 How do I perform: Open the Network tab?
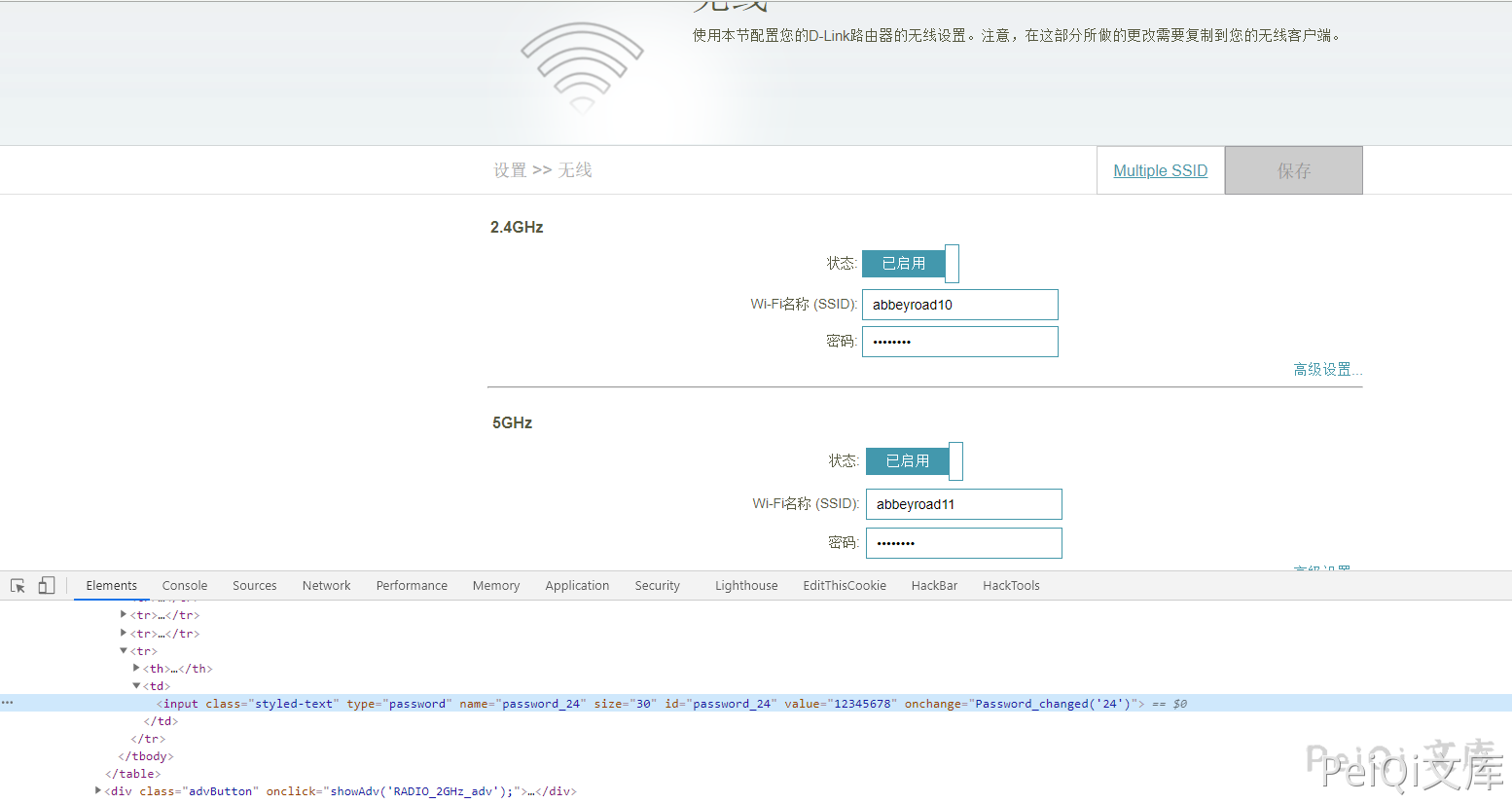[326, 586]
